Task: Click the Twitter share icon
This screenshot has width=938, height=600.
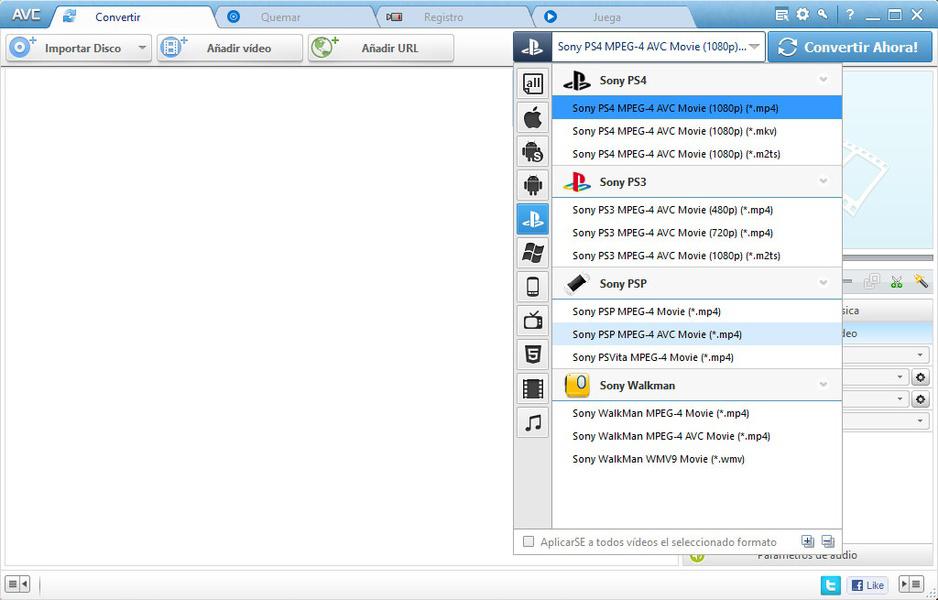Action: coord(830,585)
